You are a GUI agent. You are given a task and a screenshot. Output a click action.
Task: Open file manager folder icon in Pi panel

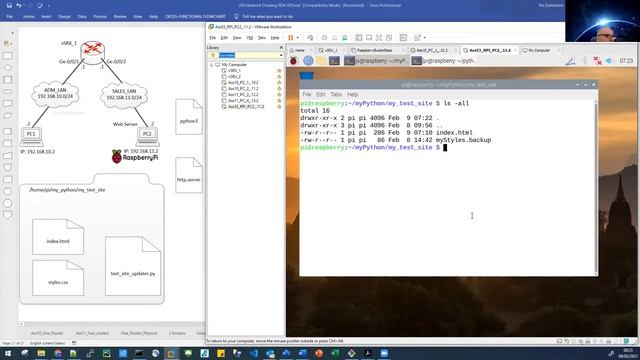[321, 61]
